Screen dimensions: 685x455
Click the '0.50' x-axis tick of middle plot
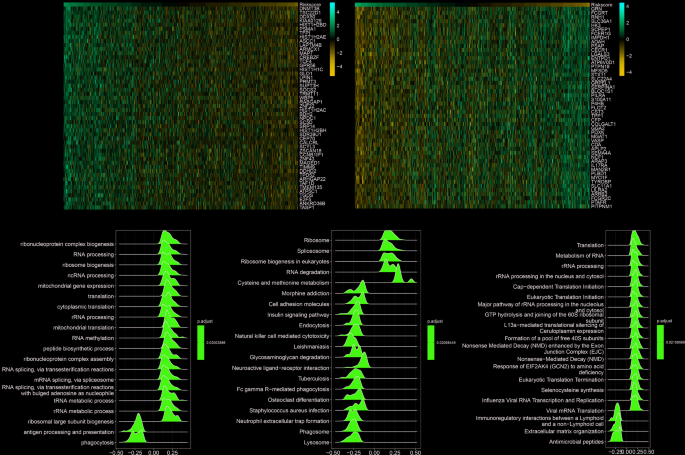pyautogui.click(x=415, y=452)
